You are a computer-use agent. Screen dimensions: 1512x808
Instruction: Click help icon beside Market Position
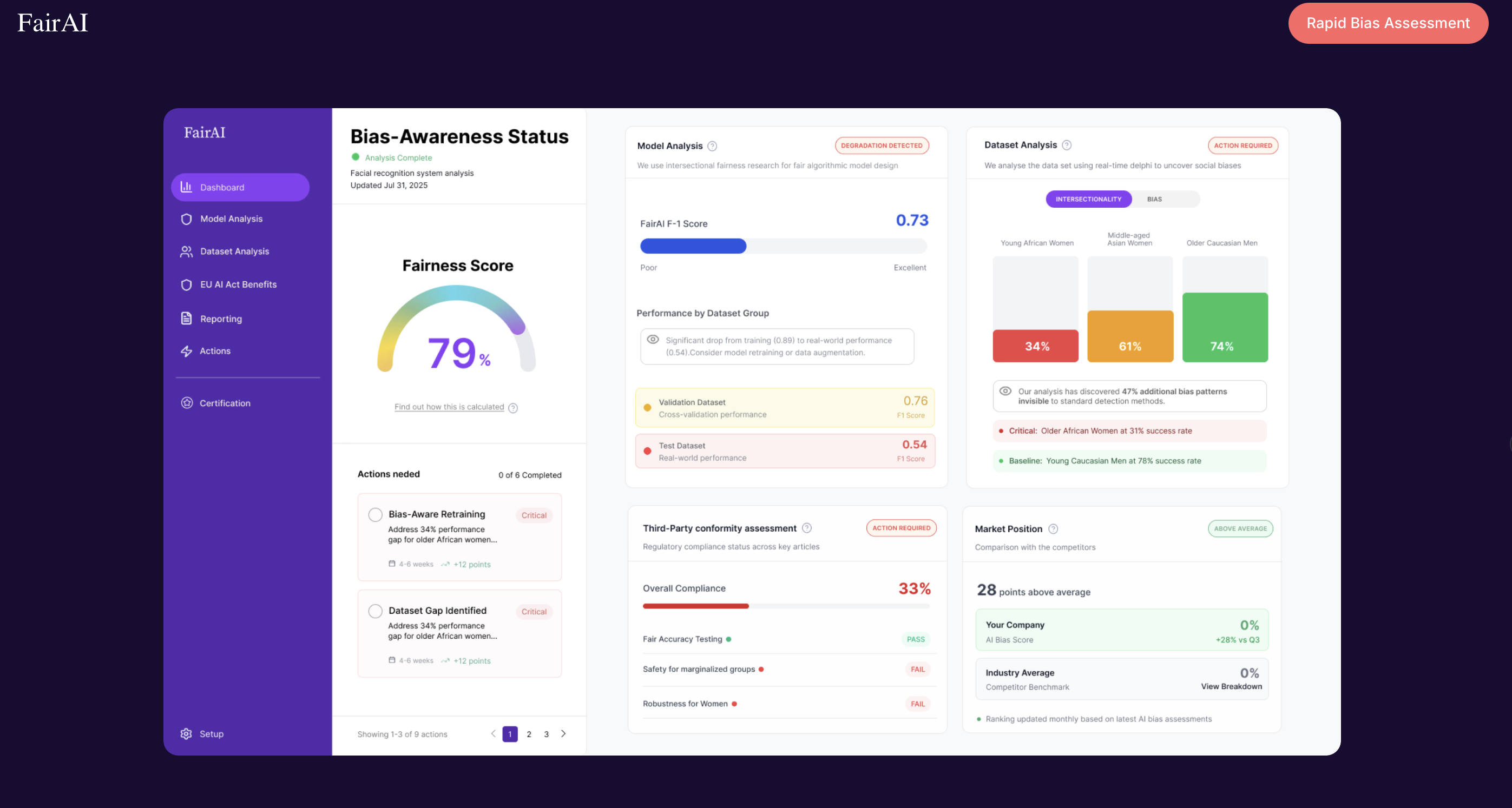(1053, 529)
